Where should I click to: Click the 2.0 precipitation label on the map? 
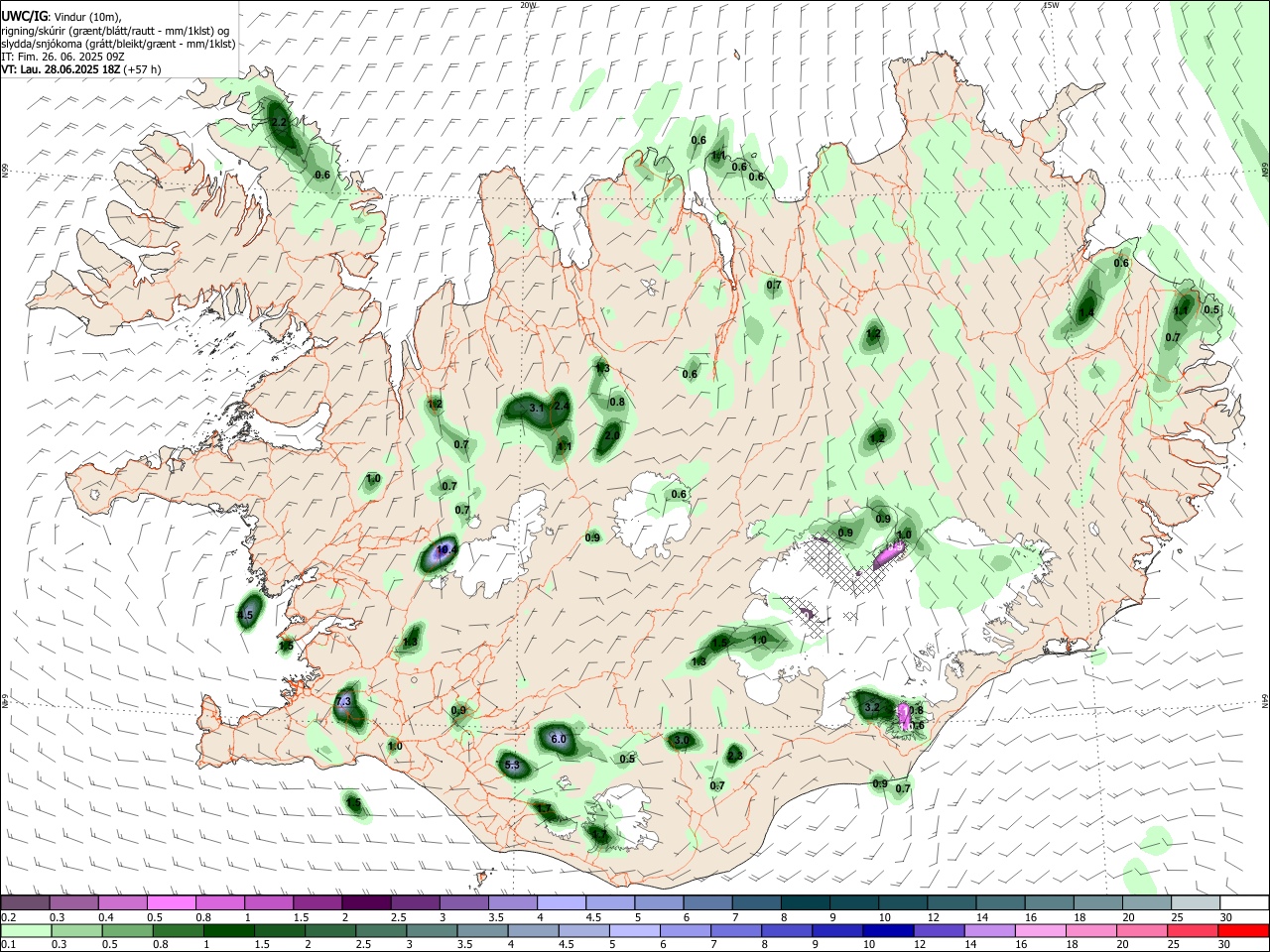tap(612, 435)
